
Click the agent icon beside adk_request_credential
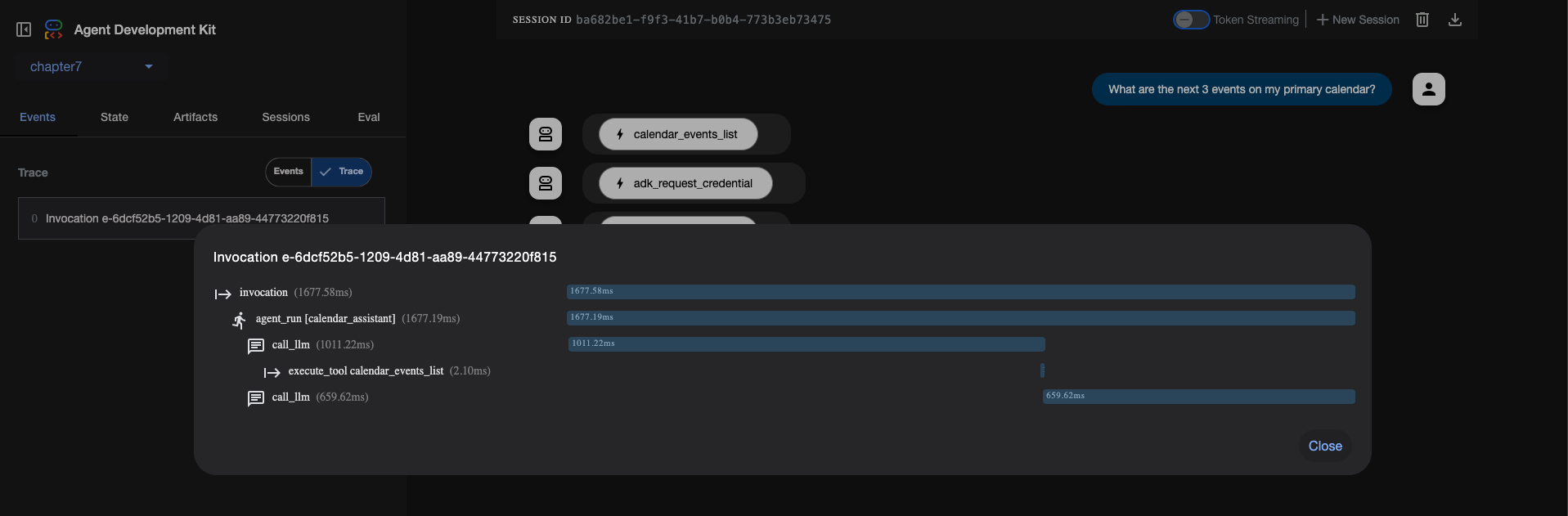(546, 183)
